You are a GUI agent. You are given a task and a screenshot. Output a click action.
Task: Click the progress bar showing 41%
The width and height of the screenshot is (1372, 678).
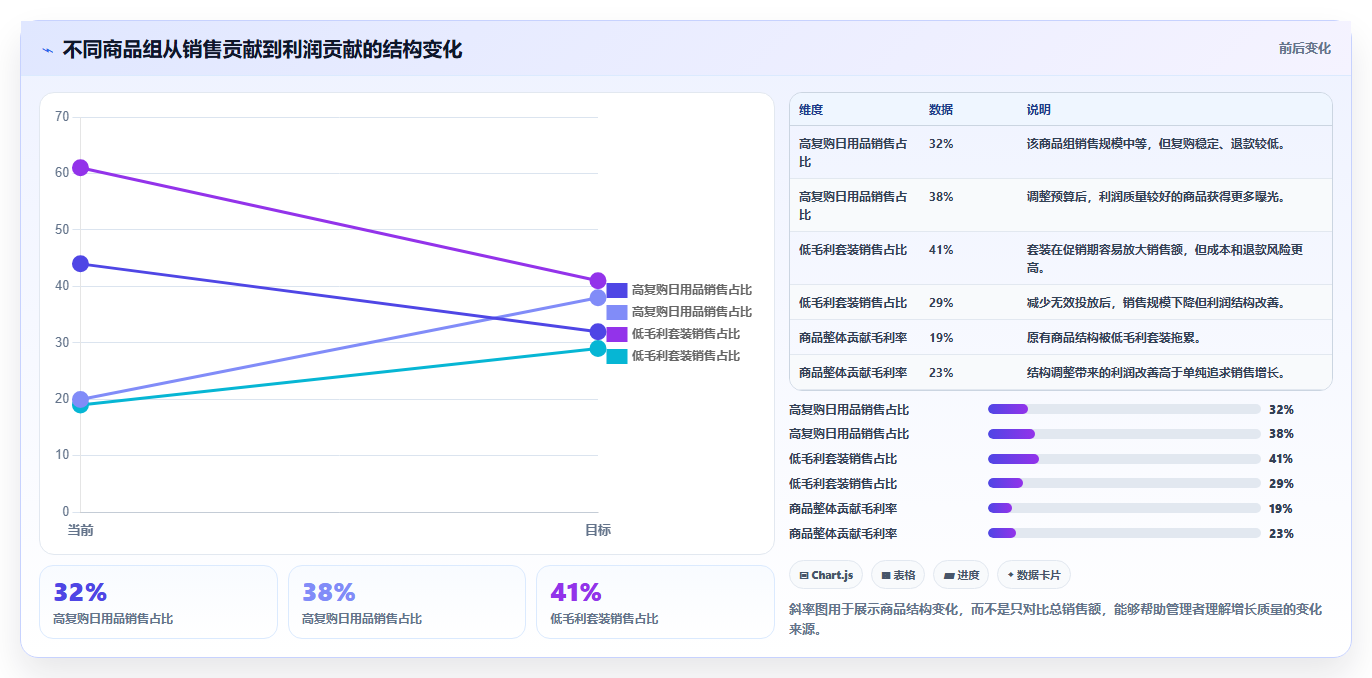[1124, 459]
